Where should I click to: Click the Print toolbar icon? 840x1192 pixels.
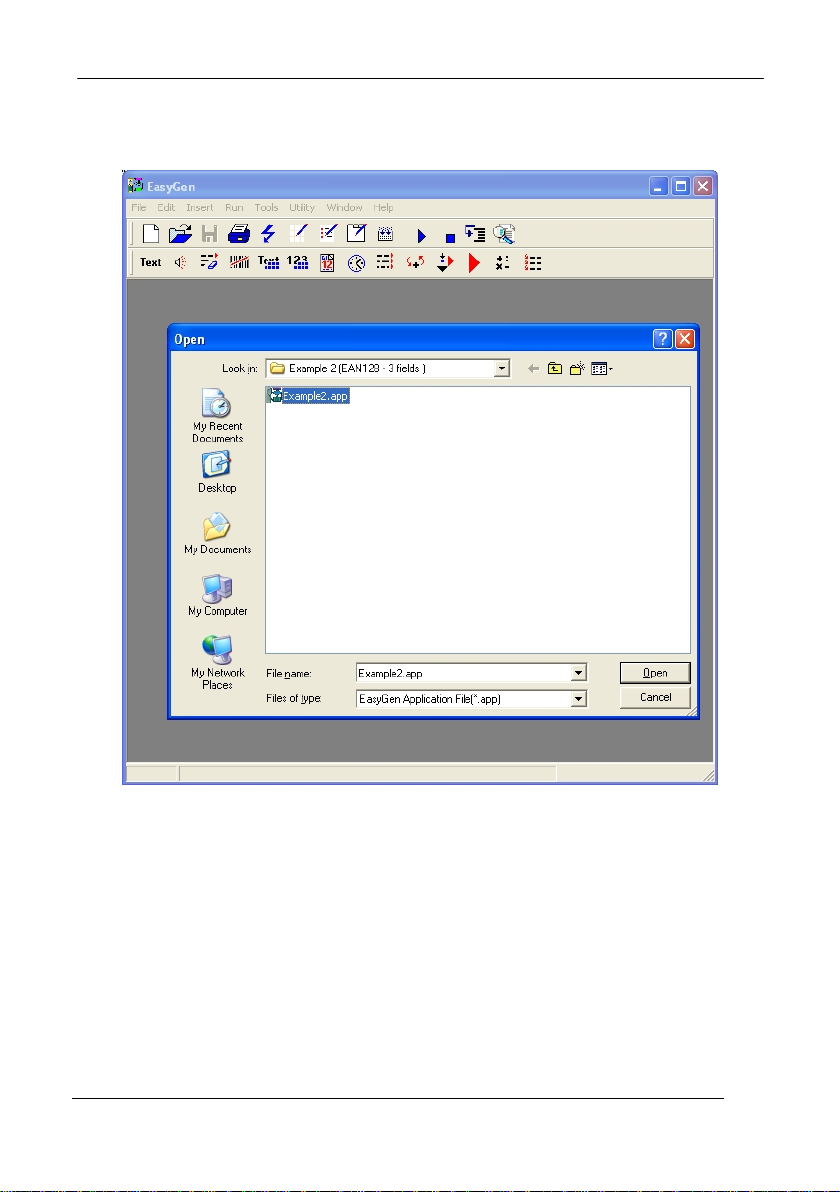[239, 233]
